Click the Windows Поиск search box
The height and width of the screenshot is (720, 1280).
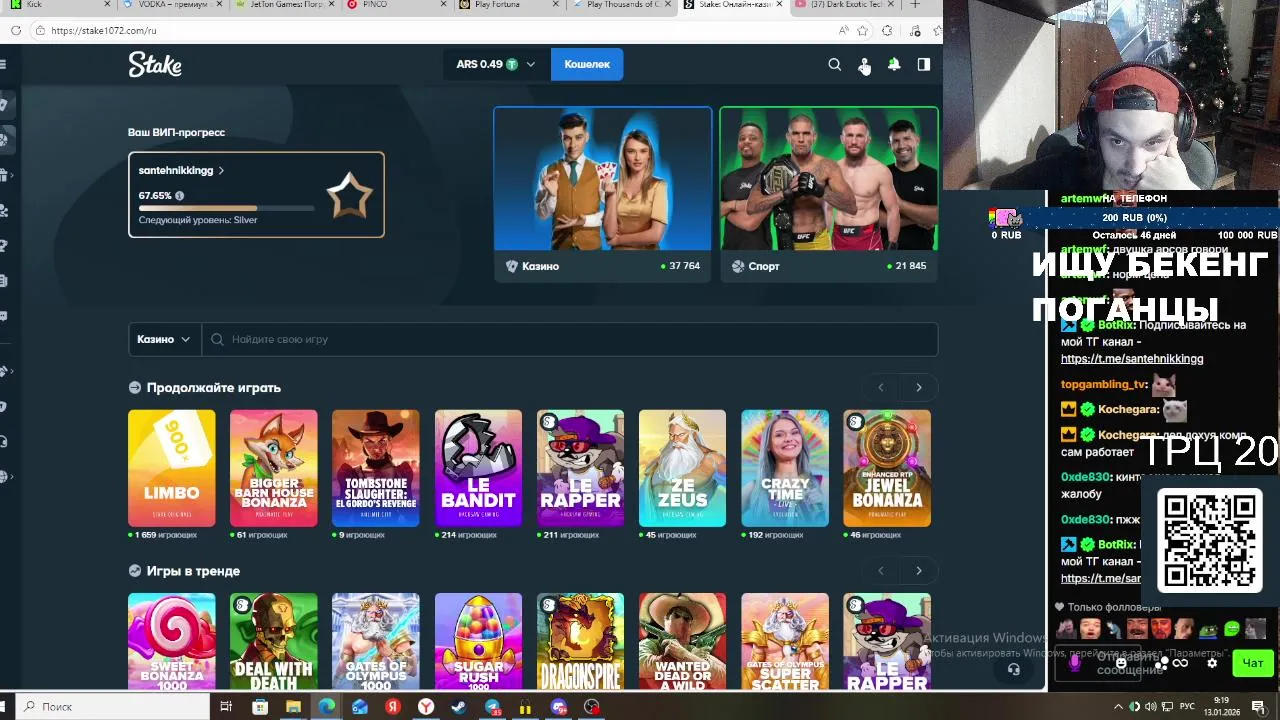[x=110, y=707]
